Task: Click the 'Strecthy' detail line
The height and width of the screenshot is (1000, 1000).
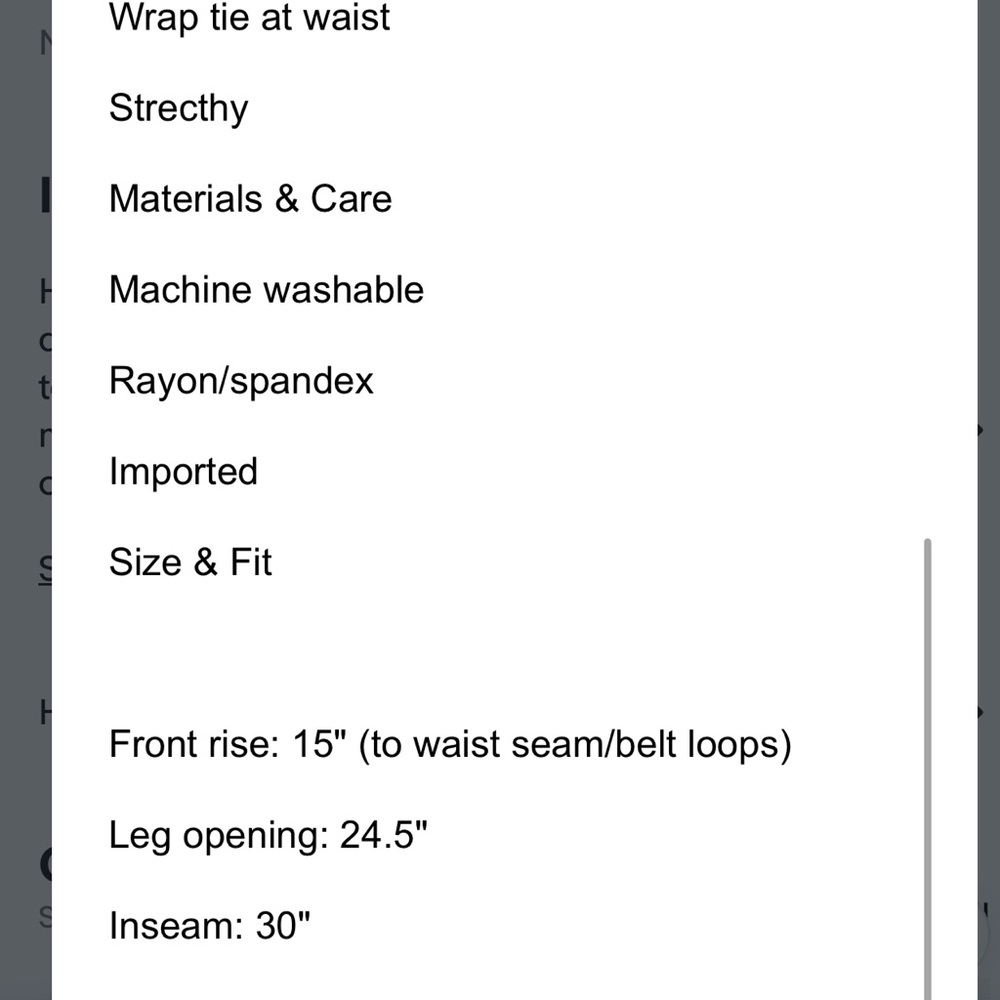Action: 179,108
